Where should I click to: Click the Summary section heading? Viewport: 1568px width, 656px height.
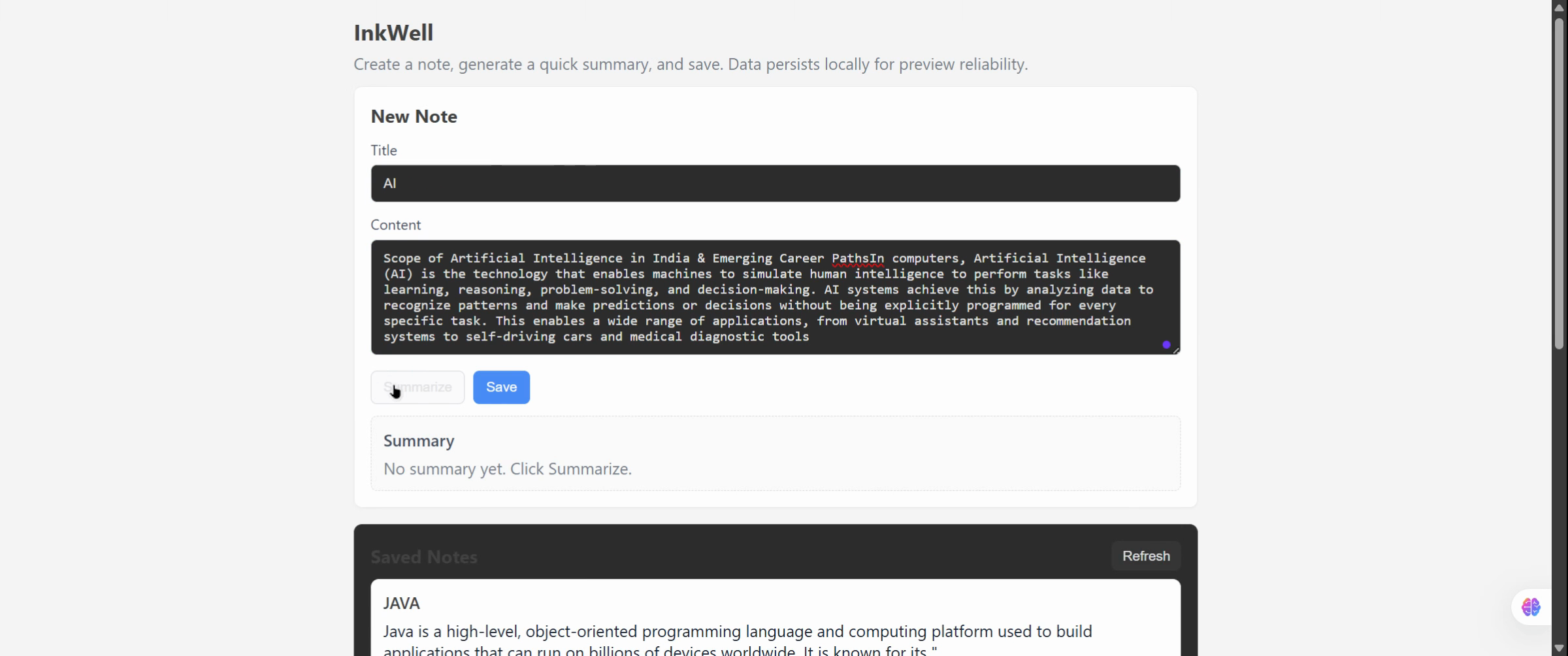click(x=419, y=441)
